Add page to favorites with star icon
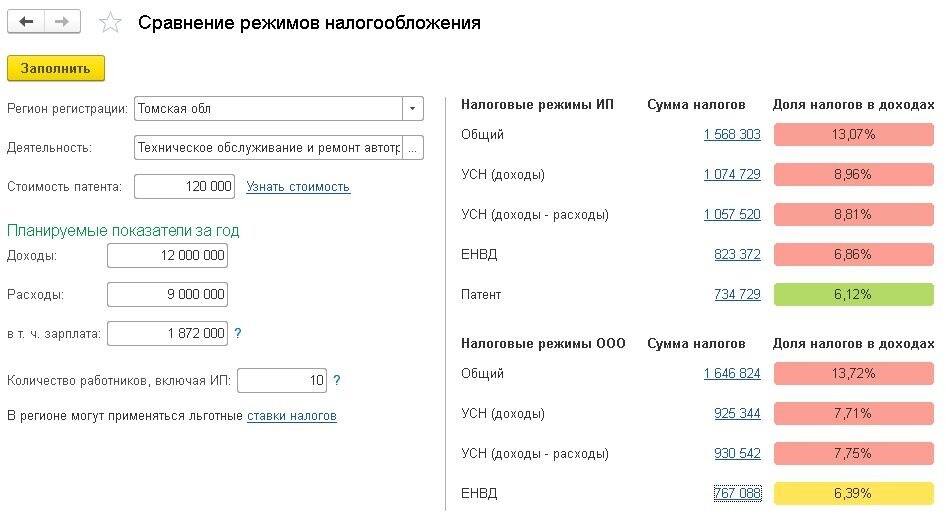The height and width of the screenshot is (519, 949). click(110, 23)
